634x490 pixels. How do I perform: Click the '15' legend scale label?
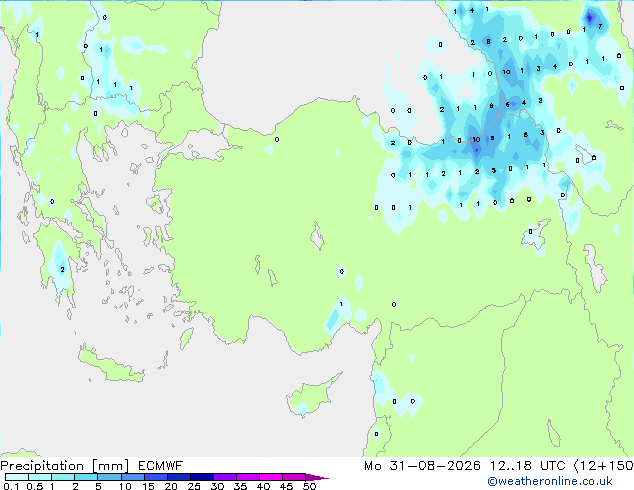click(x=148, y=486)
